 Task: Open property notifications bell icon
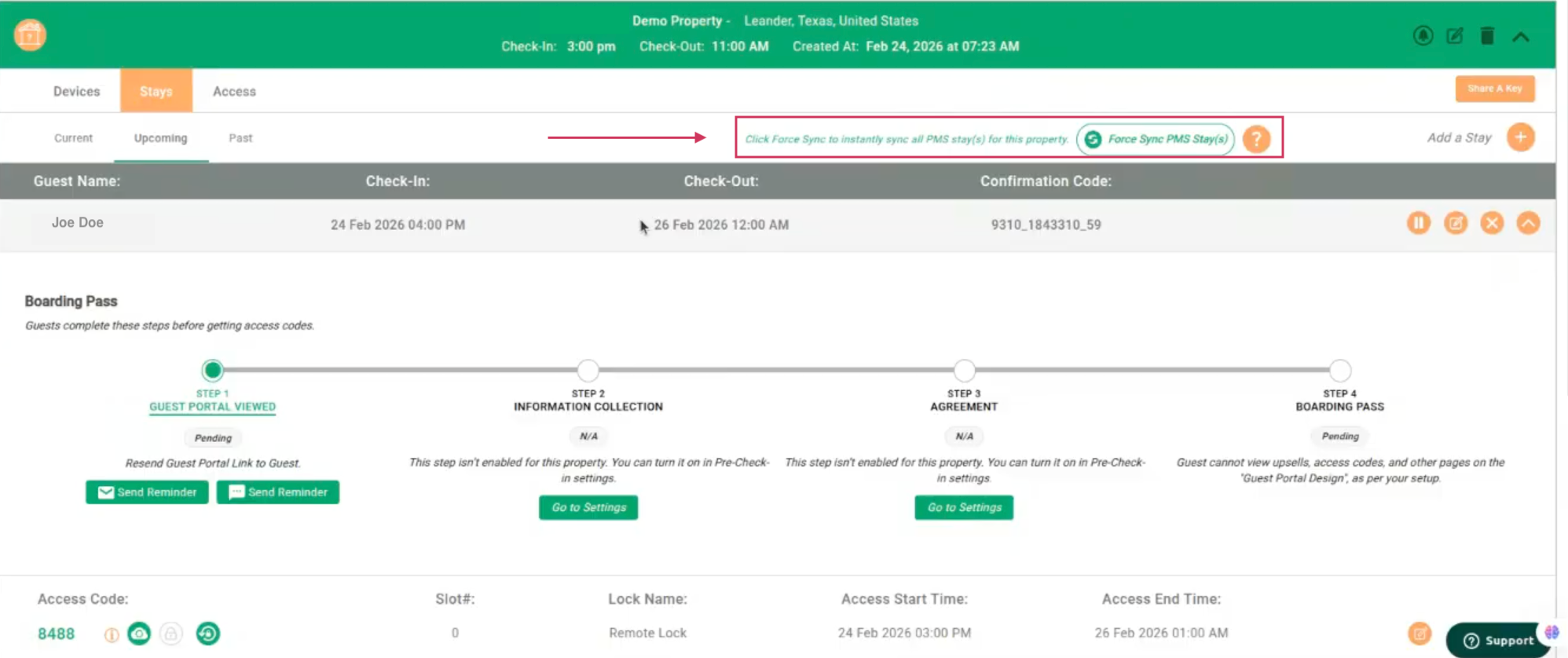click(1423, 35)
